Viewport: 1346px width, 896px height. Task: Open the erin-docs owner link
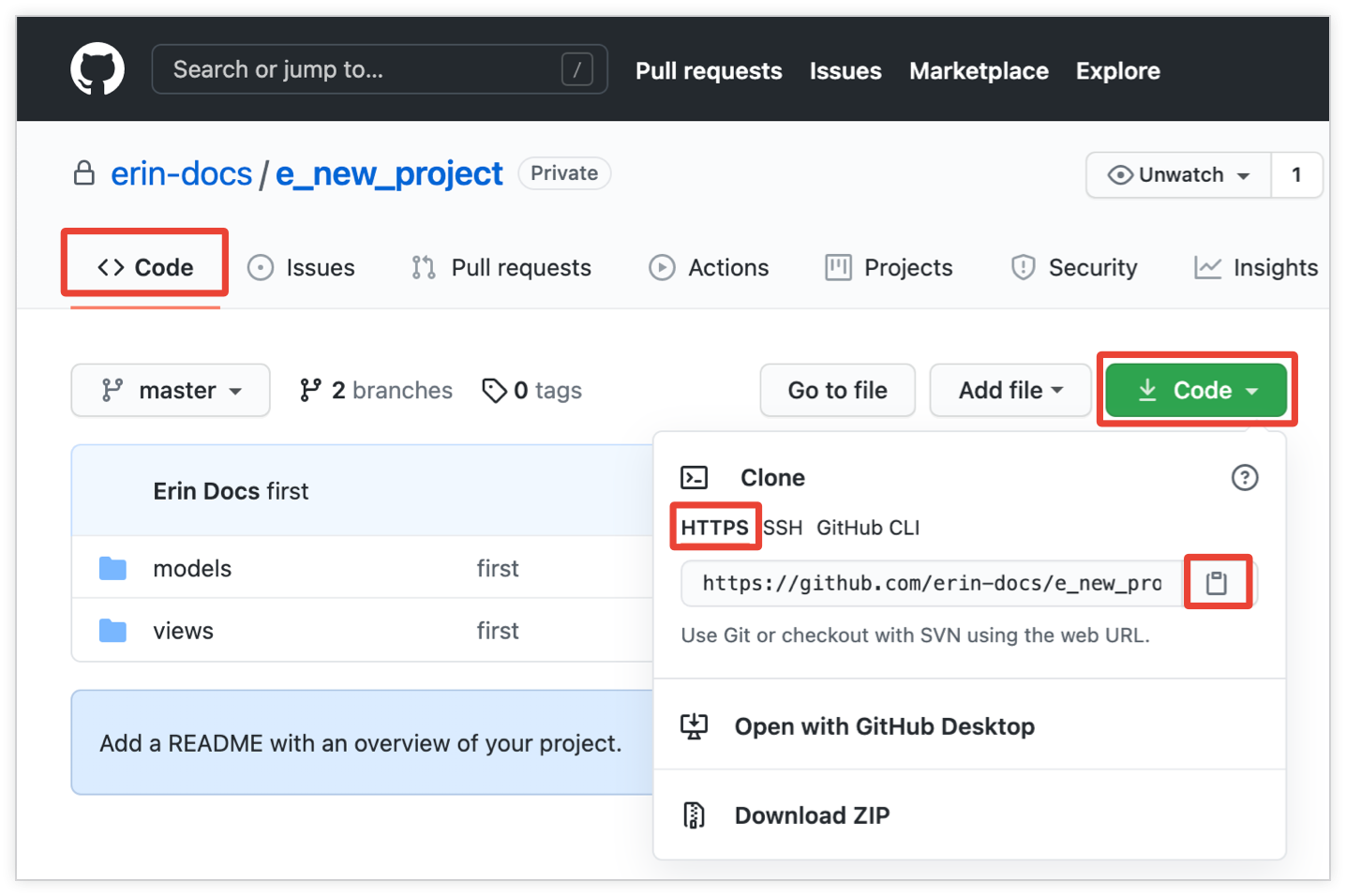181,174
